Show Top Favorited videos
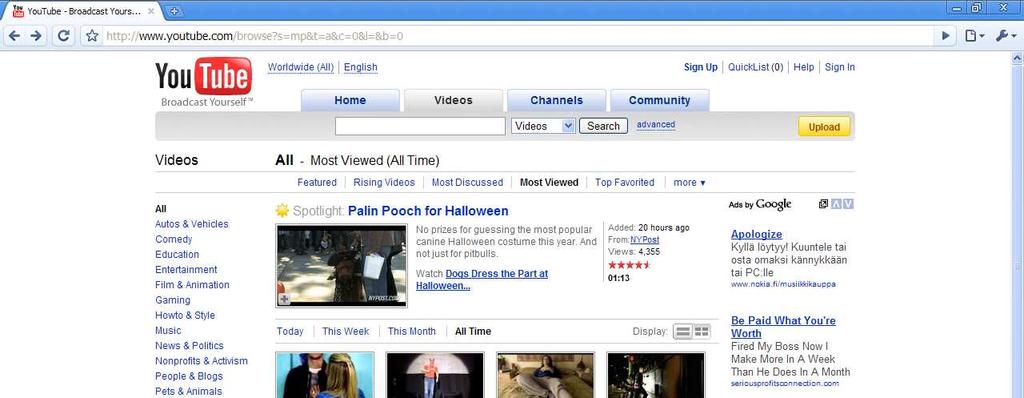The height and width of the screenshot is (398, 1024). coord(624,182)
